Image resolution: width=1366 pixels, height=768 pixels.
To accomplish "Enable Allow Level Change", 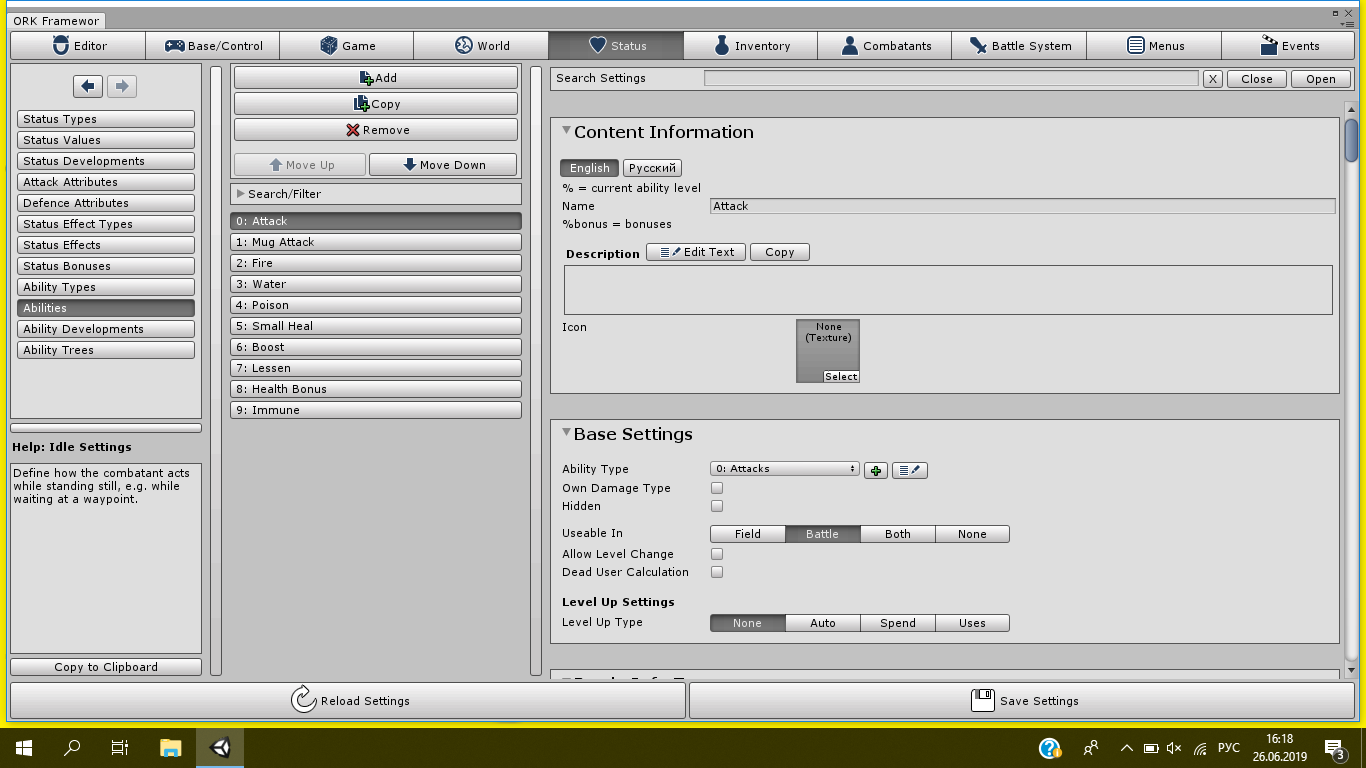I will 716,554.
